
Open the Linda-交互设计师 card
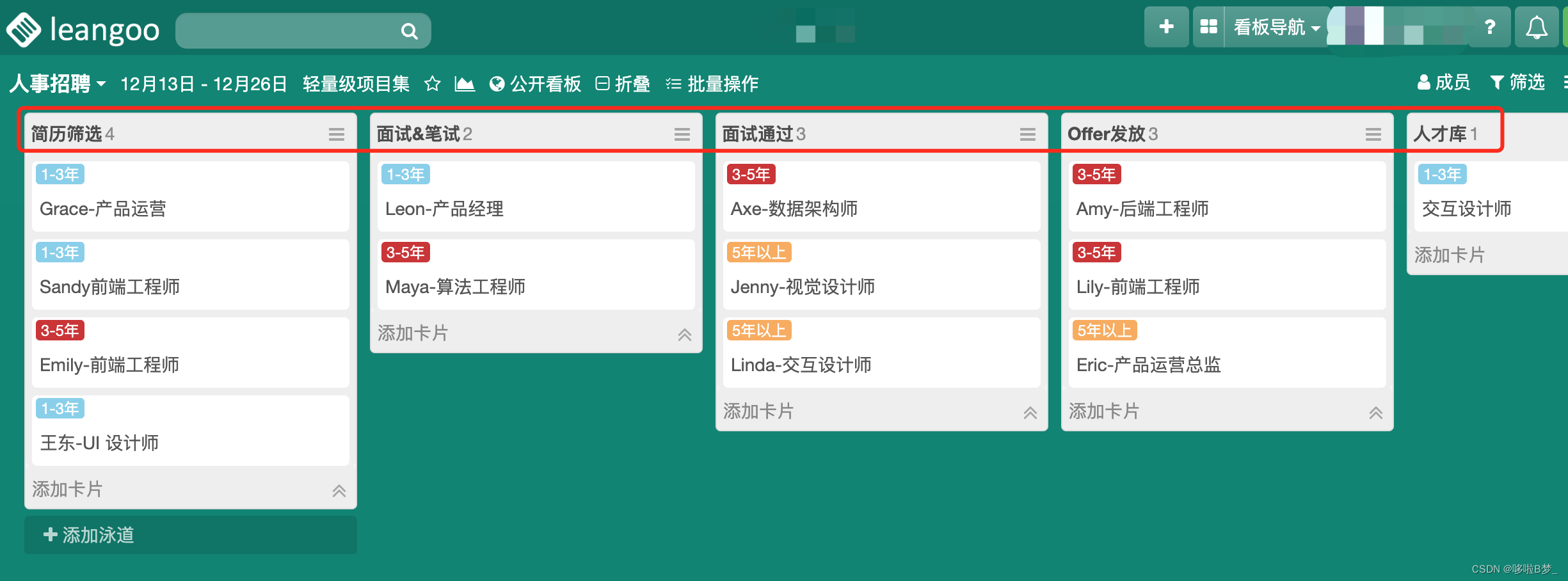[882, 353]
